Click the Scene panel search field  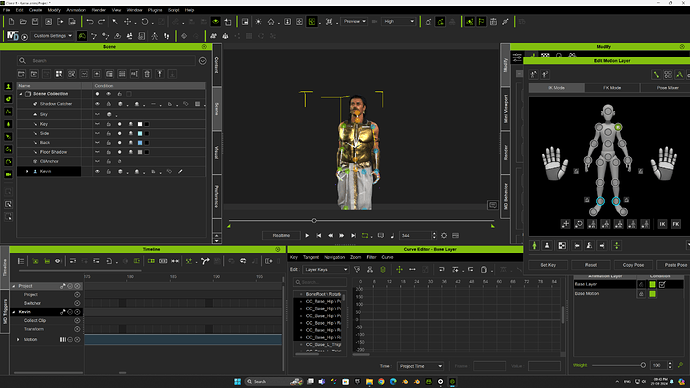(x=106, y=61)
